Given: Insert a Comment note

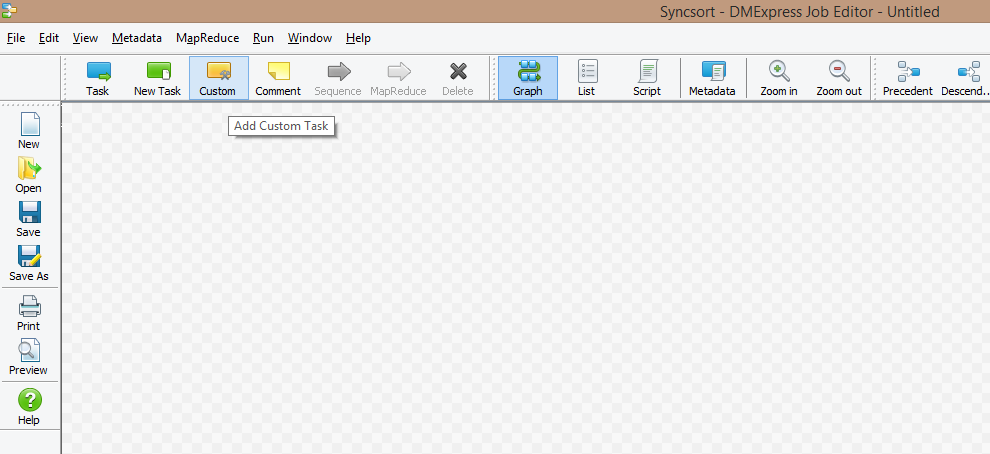Looking at the screenshot, I should pyautogui.click(x=278, y=78).
